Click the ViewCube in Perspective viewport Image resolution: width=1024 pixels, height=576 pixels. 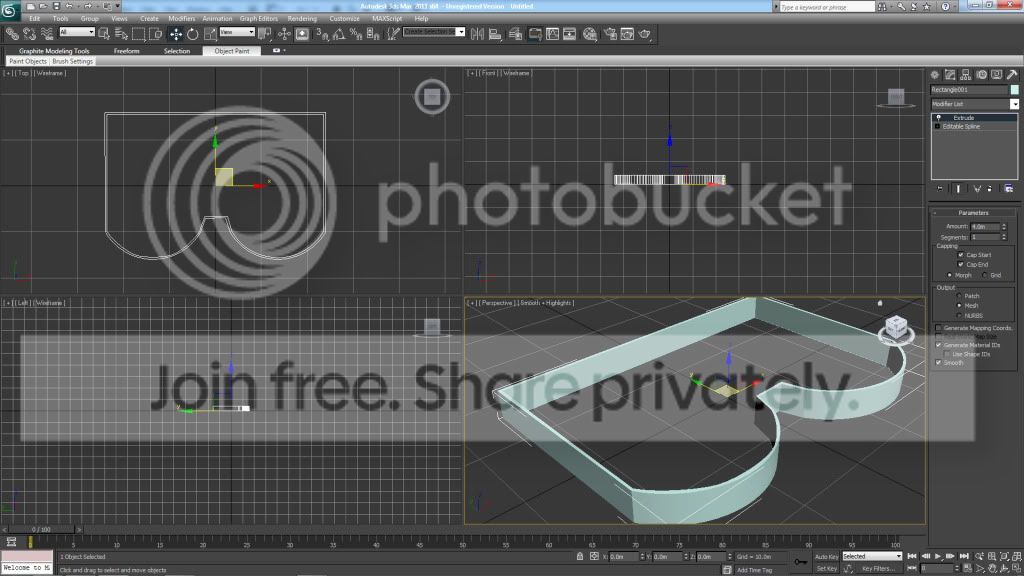(896, 327)
